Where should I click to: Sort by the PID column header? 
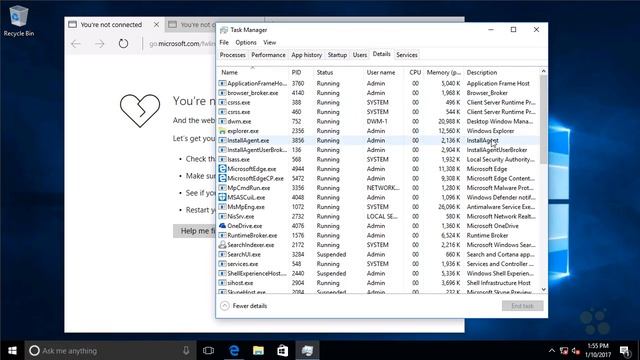tap(301, 72)
